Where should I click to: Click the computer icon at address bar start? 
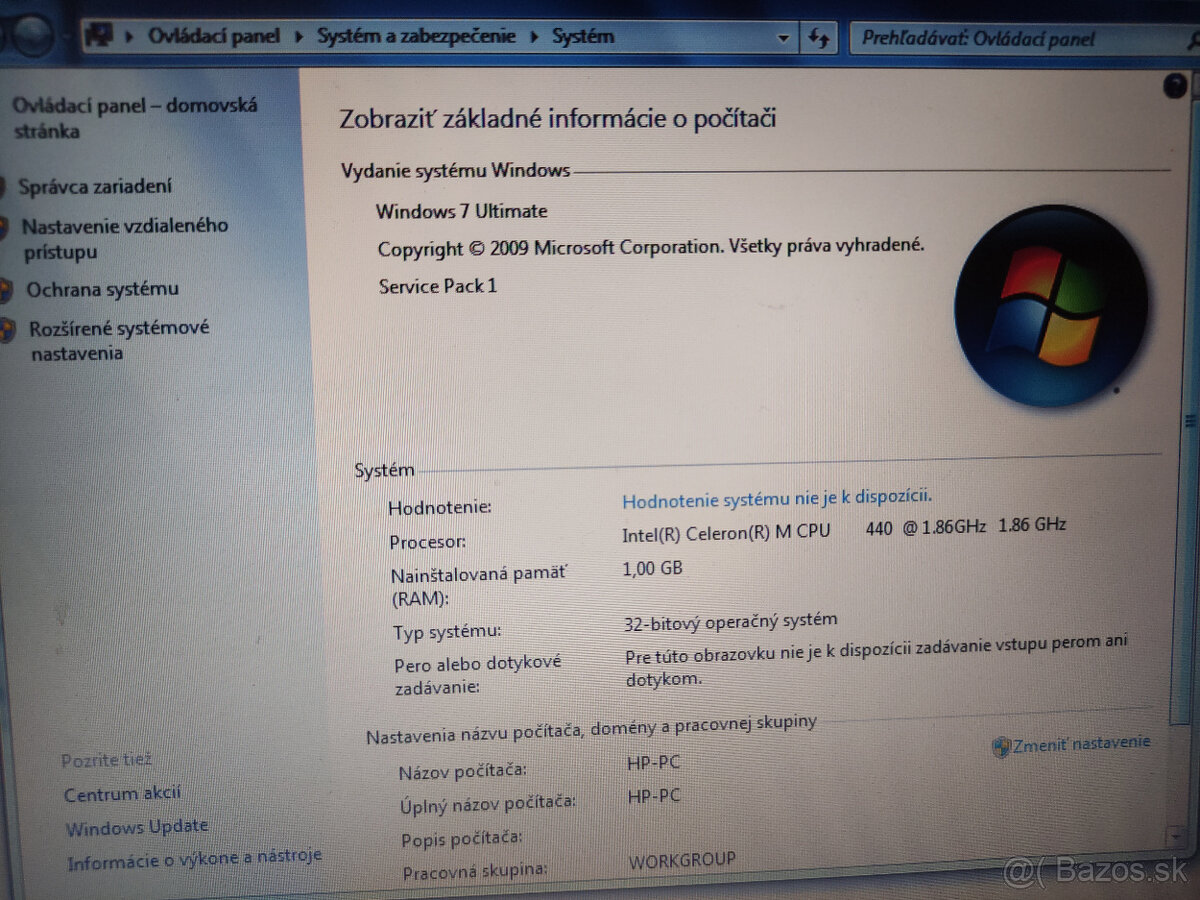(98, 35)
